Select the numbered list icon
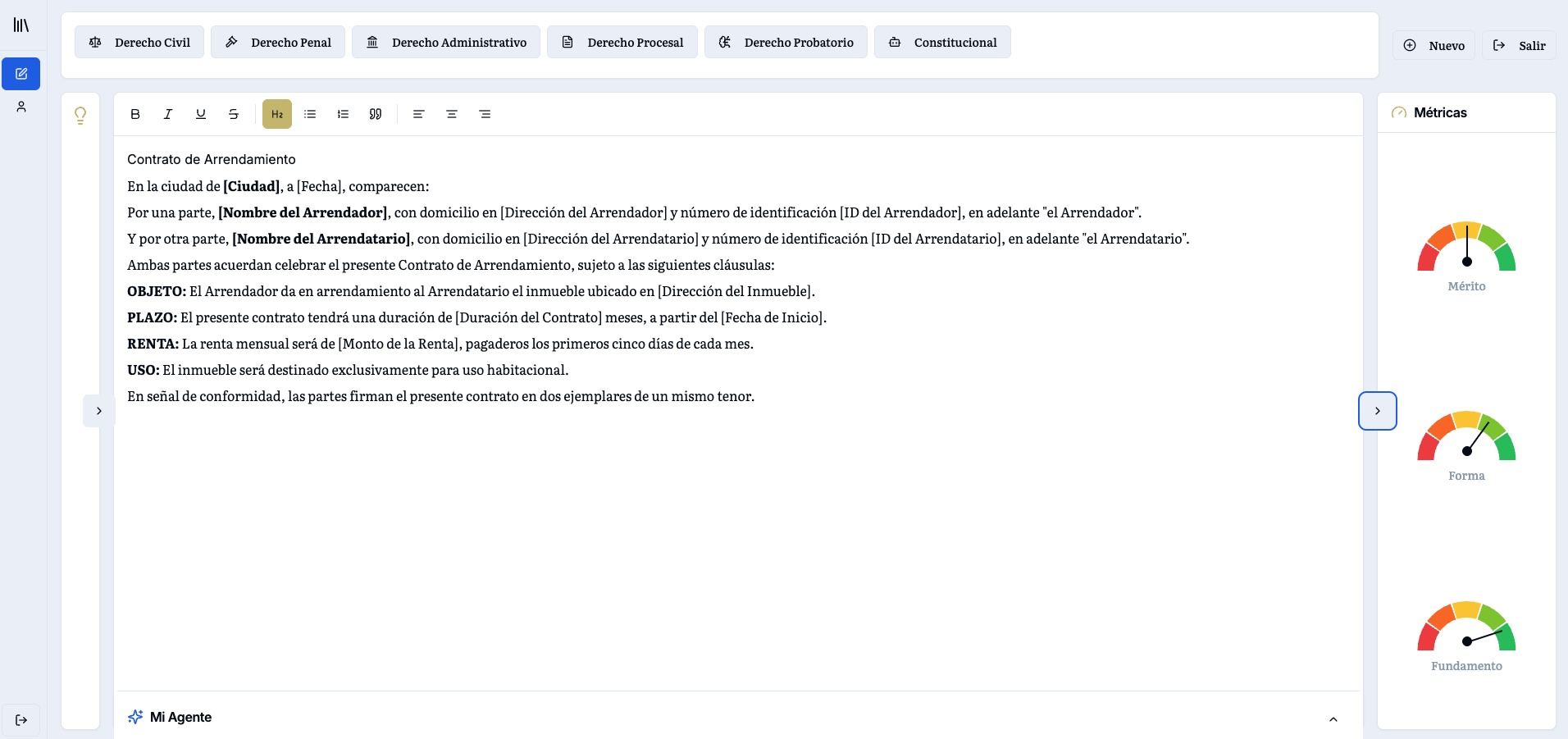Screen dimensions: 1568x739 [342, 114]
